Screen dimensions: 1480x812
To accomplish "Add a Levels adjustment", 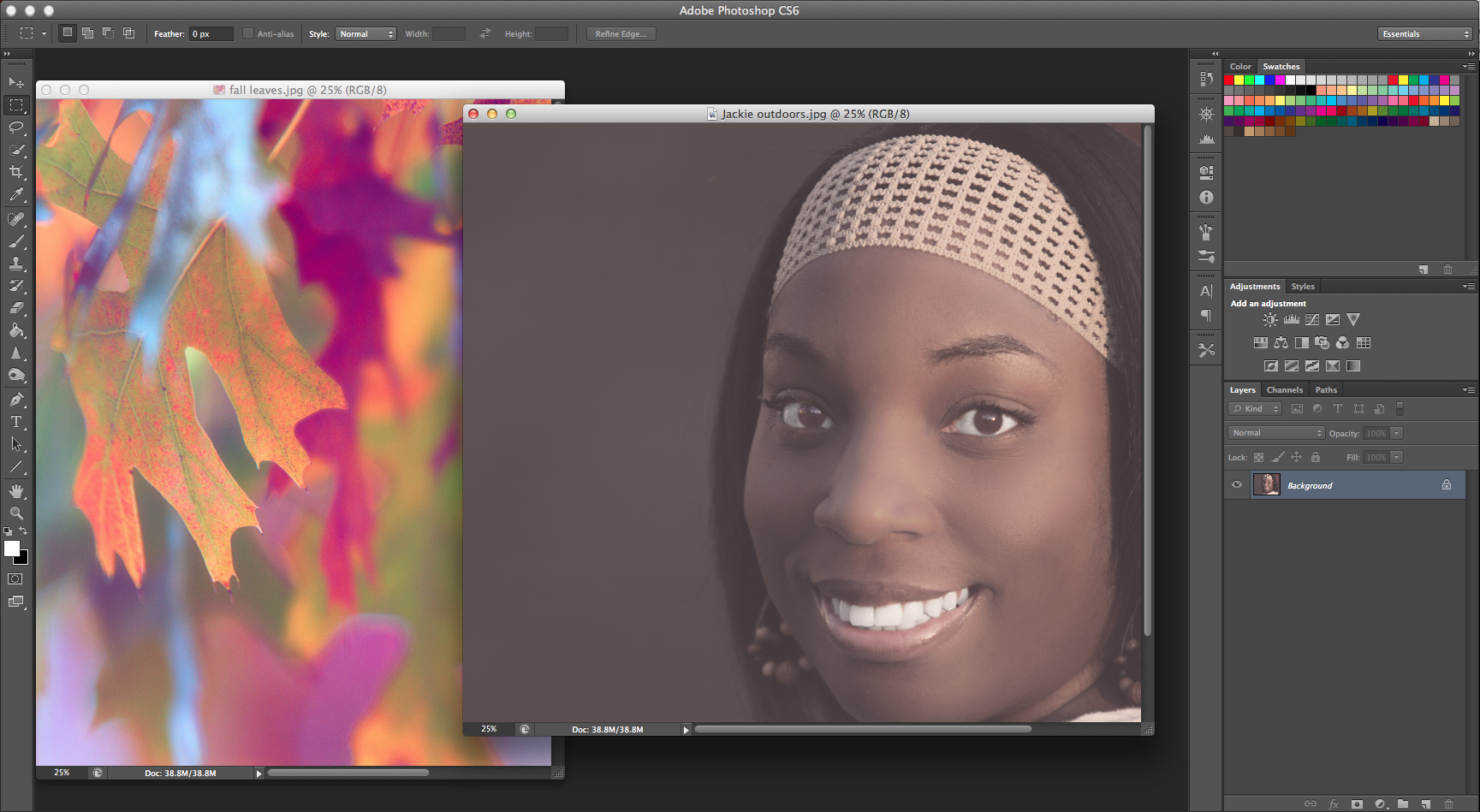I will pyautogui.click(x=1292, y=319).
